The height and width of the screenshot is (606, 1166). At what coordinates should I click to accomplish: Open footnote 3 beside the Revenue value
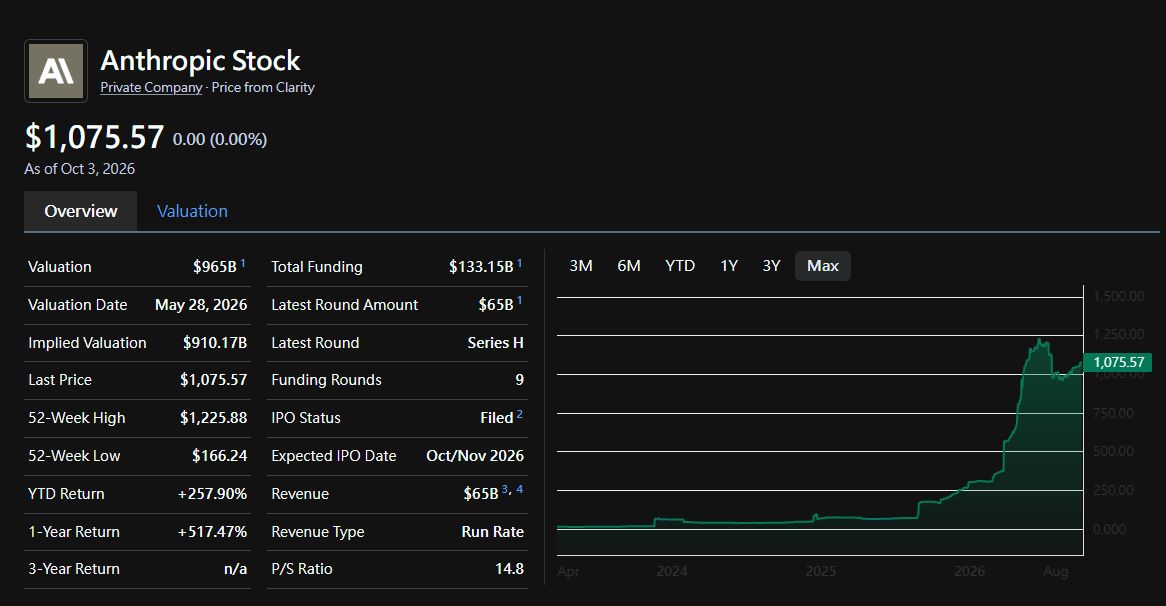click(505, 489)
